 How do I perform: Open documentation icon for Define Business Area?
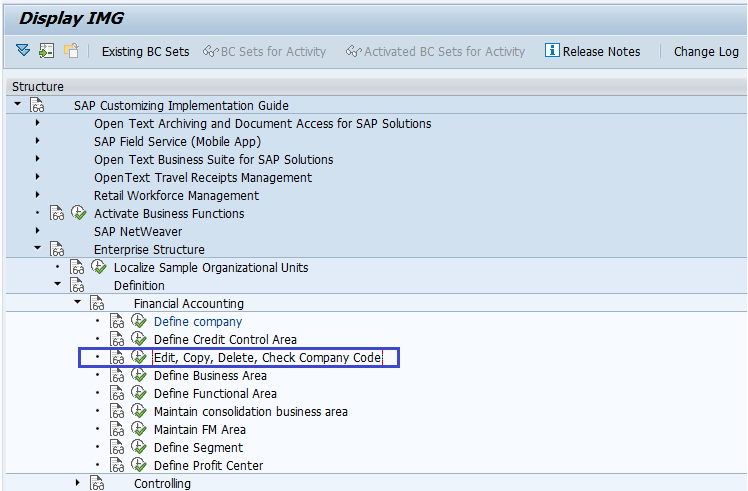click(x=118, y=376)
